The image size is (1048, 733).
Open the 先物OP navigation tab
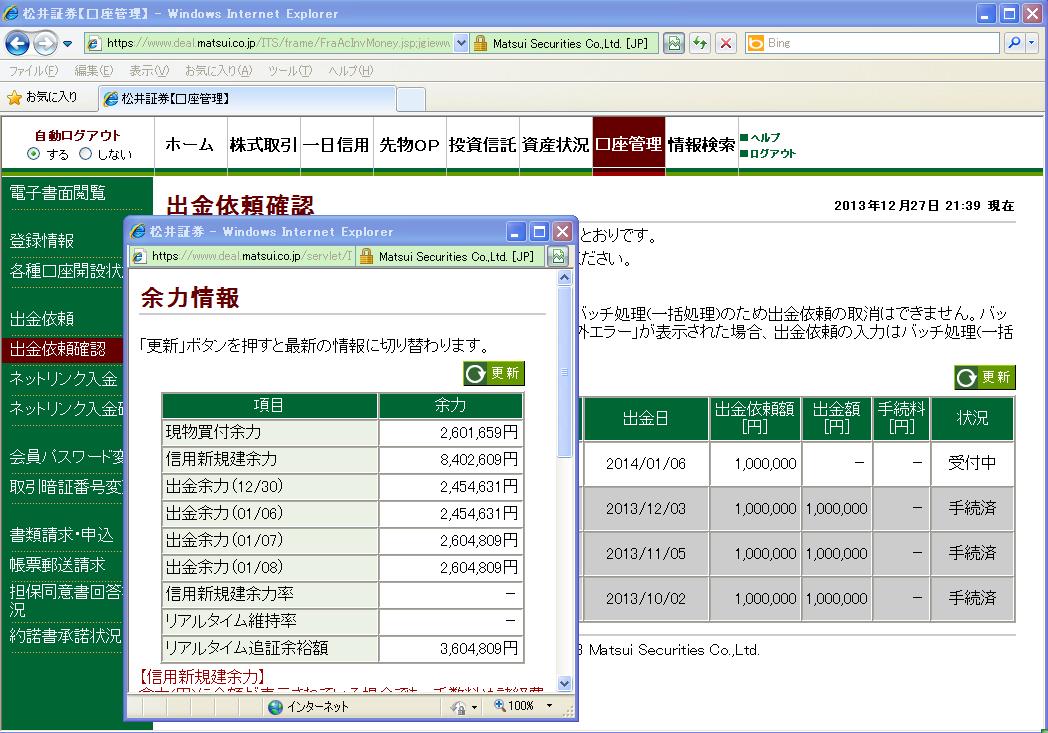click(x=409, y=145)
